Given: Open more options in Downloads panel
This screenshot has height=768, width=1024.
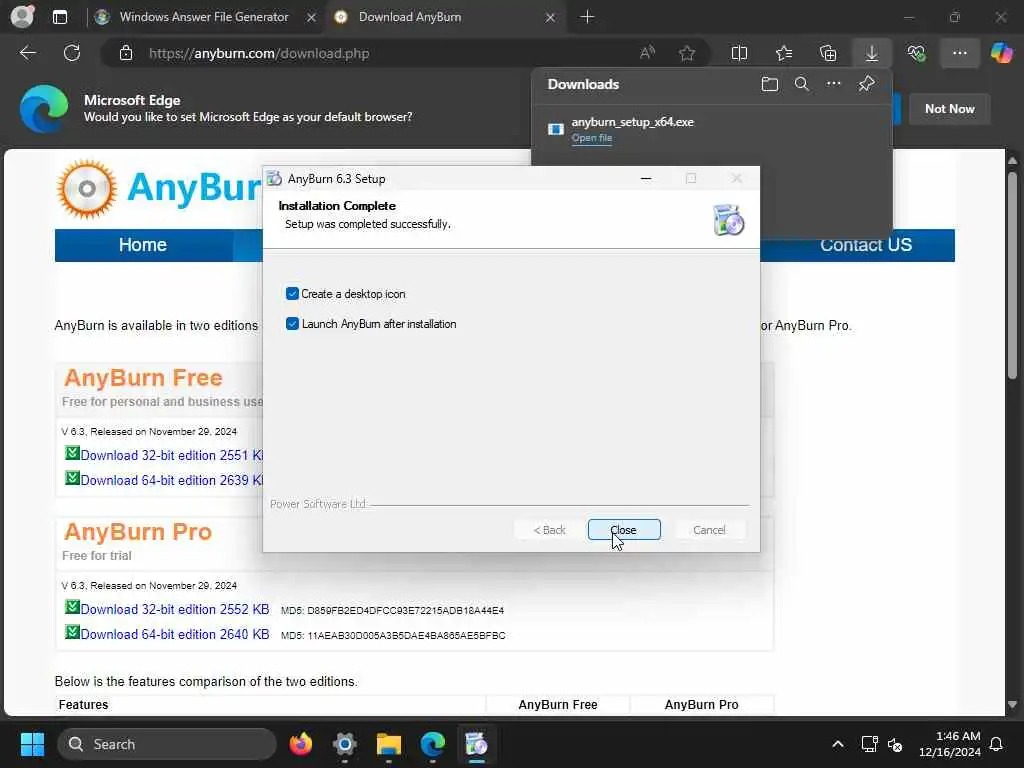Looking at the screenshot, I should coord(834,84).
